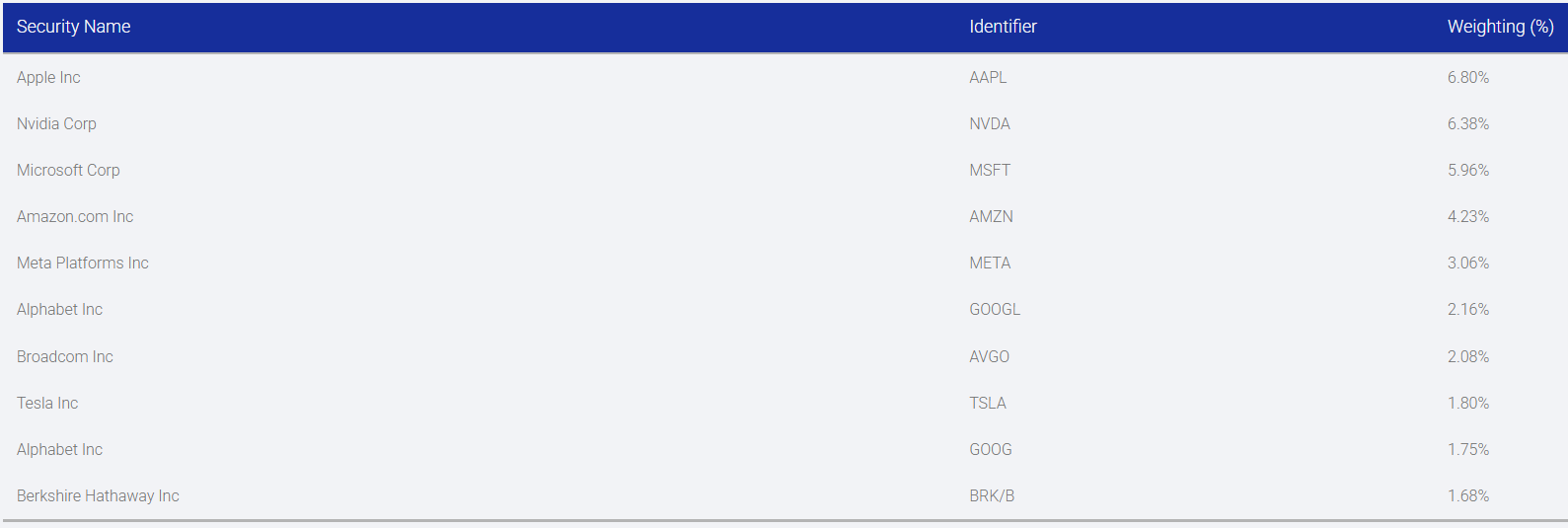Select Tesla Inc security name
Screen dimensions: 1568x528
click(47, 403)
